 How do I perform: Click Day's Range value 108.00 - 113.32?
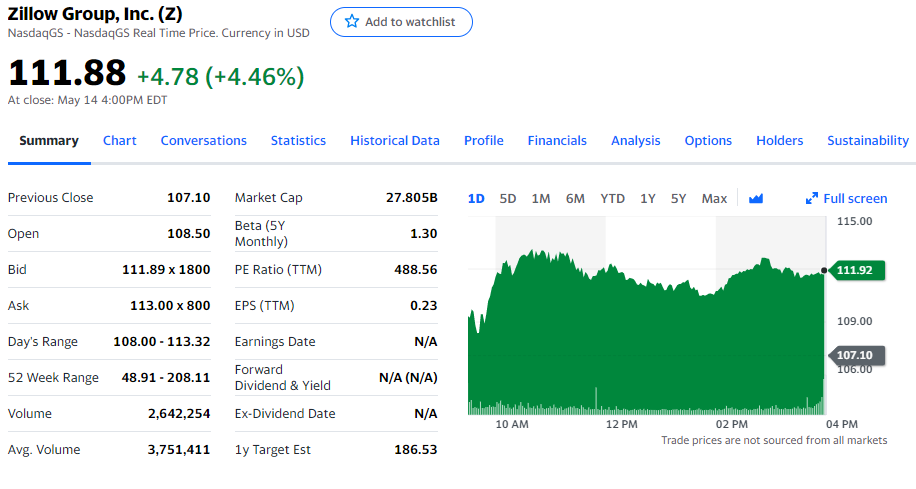[x=162, y=342]
